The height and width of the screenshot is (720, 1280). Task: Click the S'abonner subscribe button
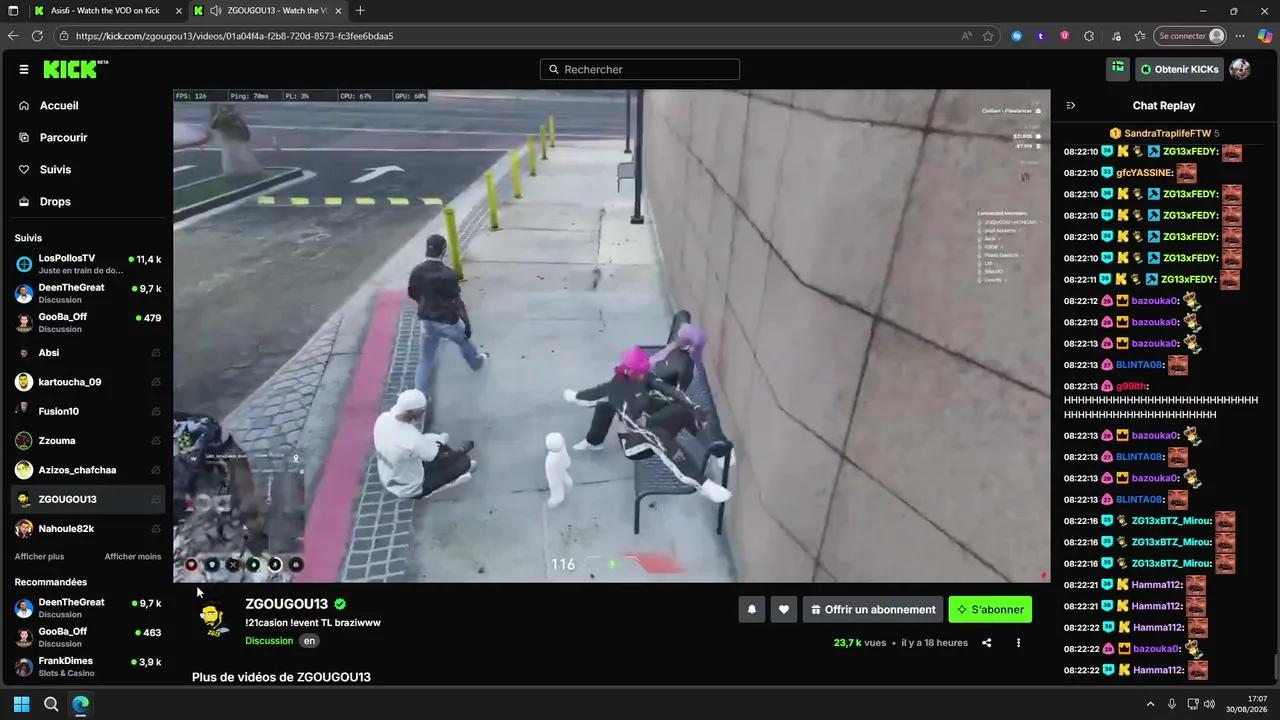990,609
